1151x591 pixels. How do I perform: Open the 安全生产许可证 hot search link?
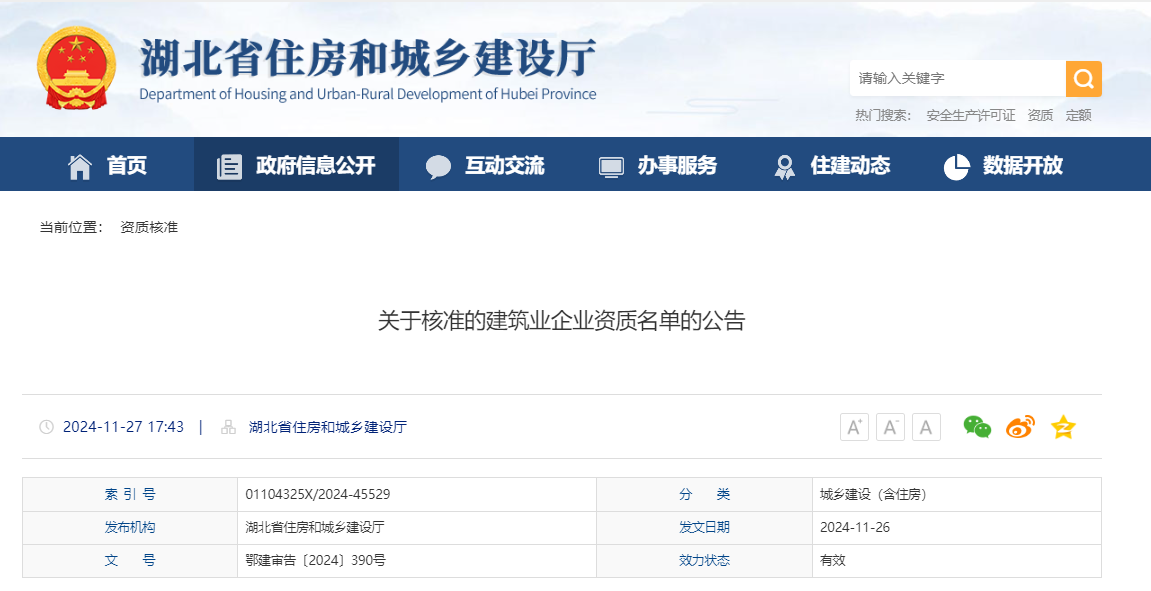(970, 115)
